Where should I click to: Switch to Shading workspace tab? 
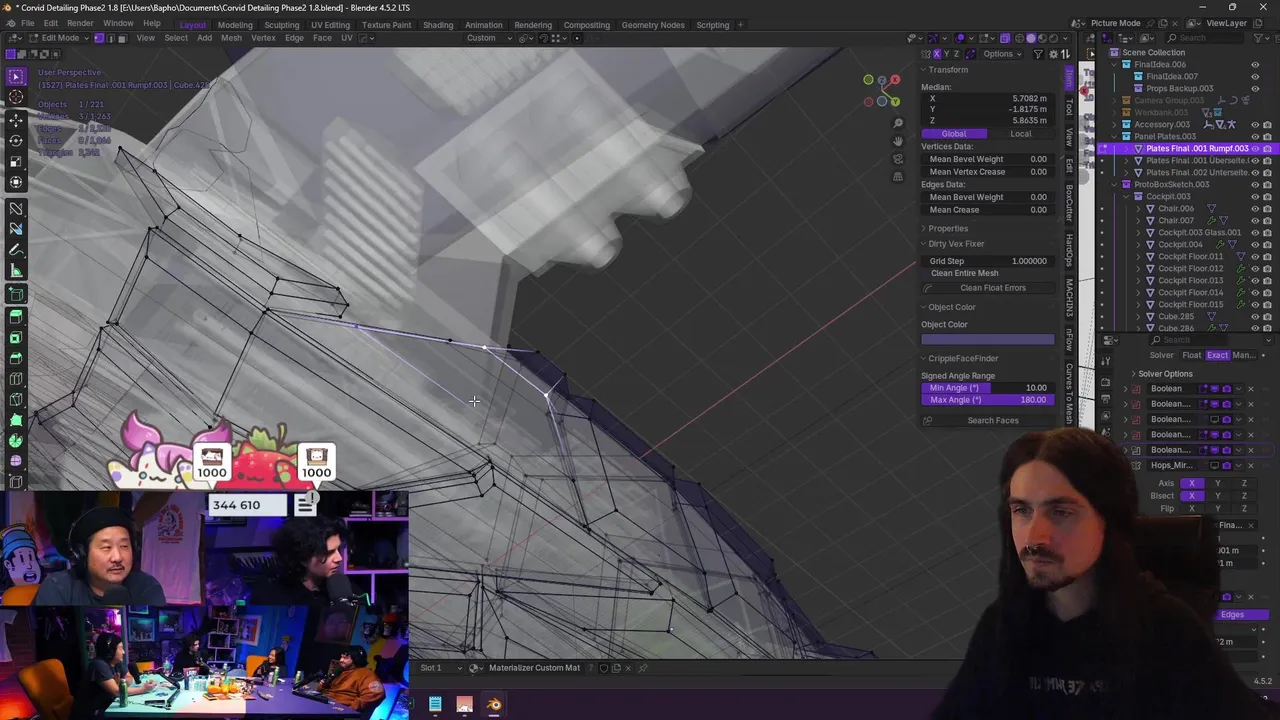438,25
